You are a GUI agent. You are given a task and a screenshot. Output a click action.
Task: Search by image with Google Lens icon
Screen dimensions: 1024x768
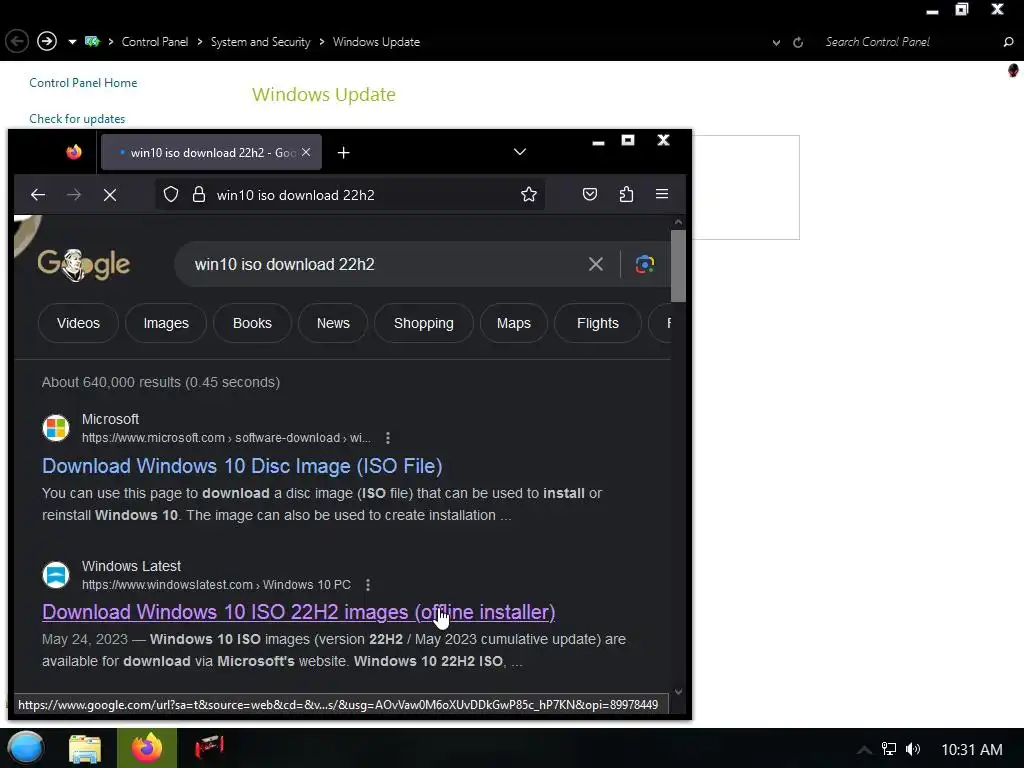645,264
